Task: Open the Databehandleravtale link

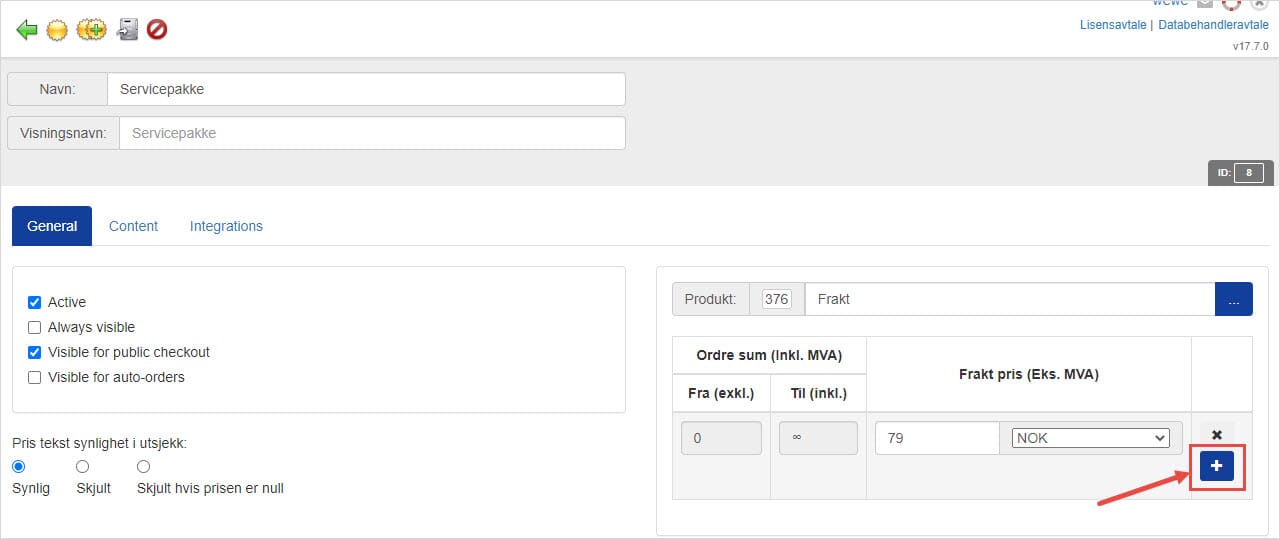Action: click(1213, 26)
